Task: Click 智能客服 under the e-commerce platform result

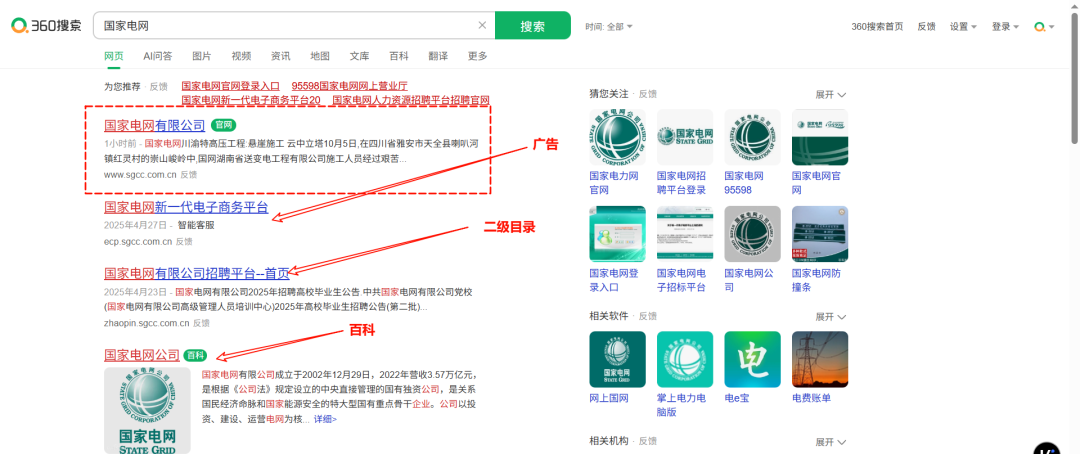Action: [196, 225]
